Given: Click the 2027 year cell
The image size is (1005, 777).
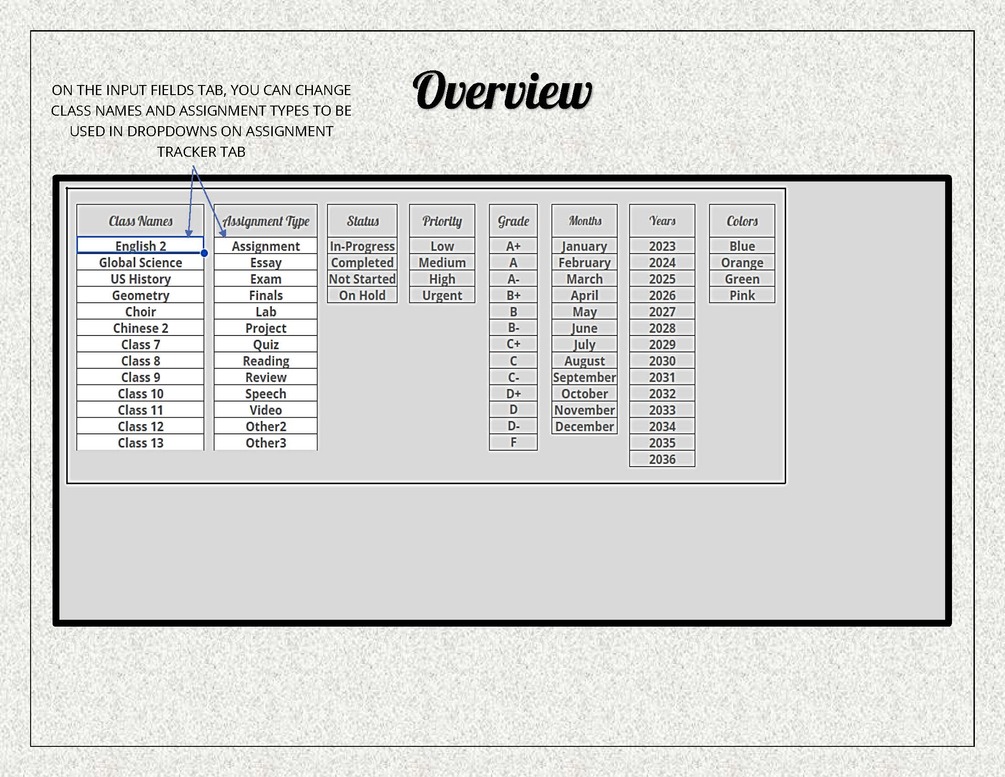Looking at the screenshot, I should click(662, 312).
